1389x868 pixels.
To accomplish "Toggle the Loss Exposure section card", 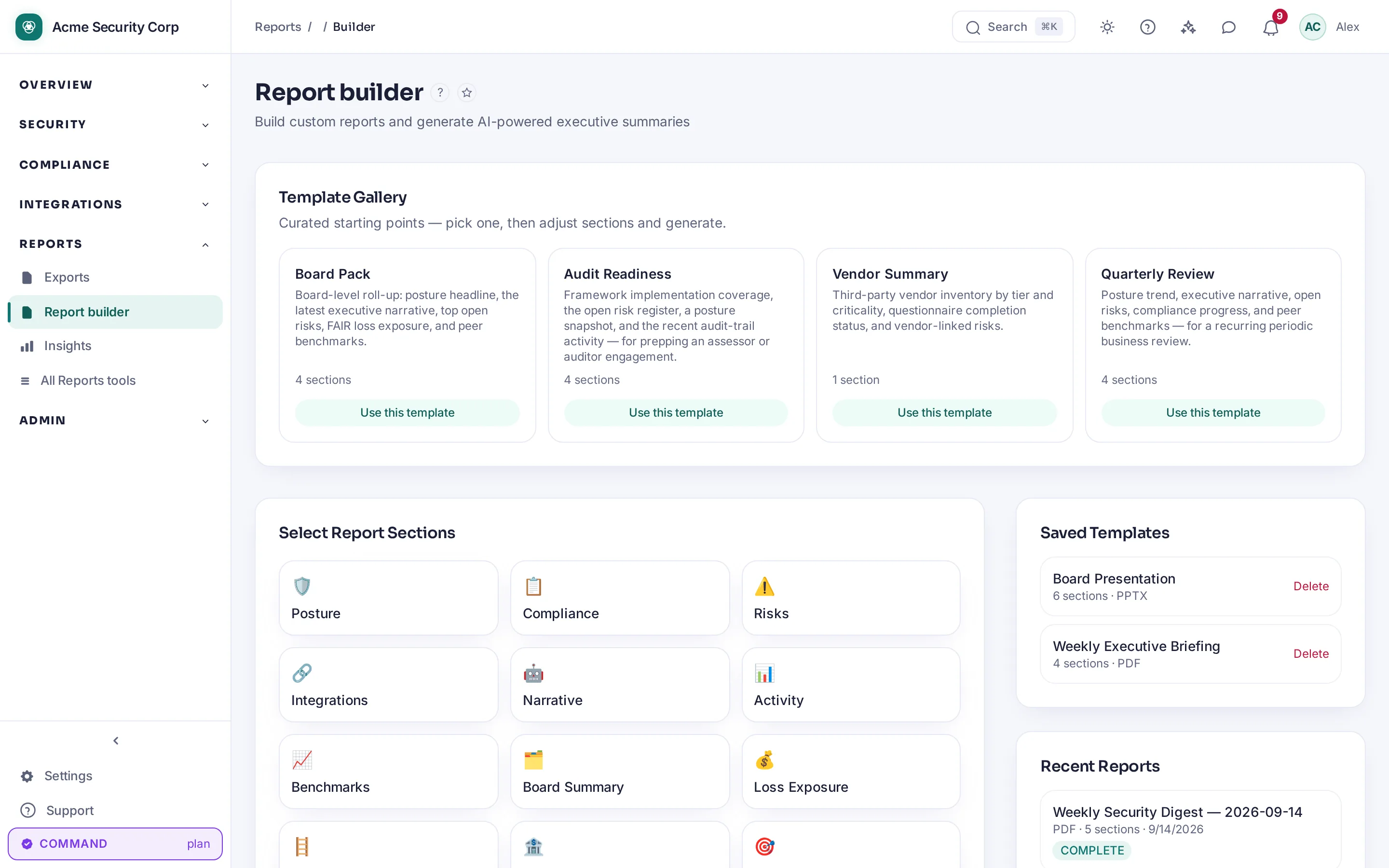I will click(851, 771).
